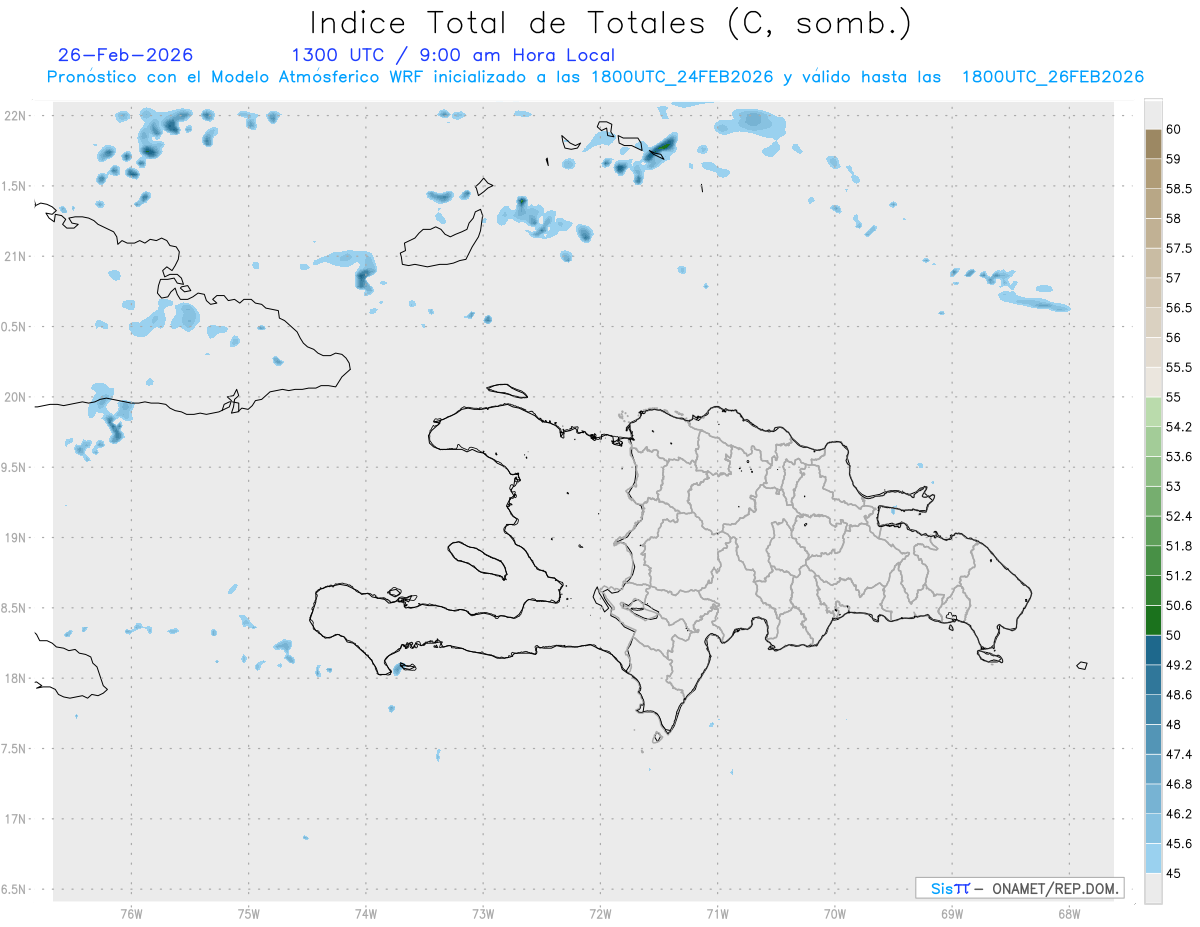Click the colorbar label "55"
Viewport: 1200px width, 927px height.
tap(1174, 397)
